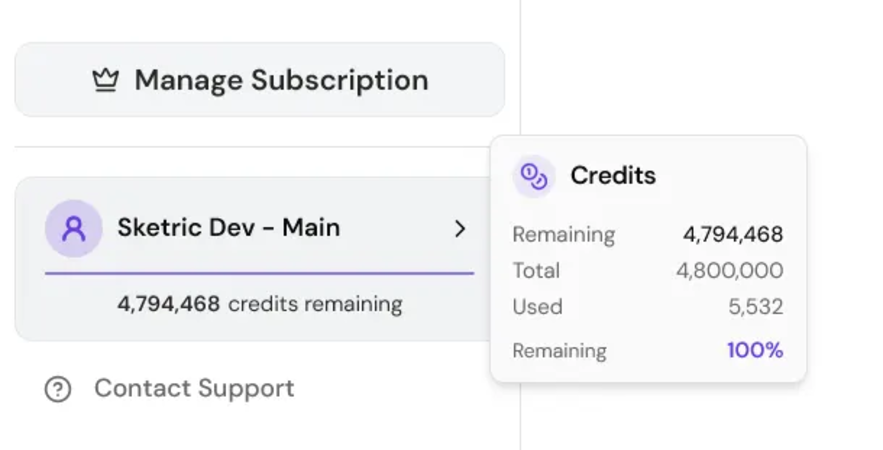Click the account card below Manage Subscription

point(253,259)
